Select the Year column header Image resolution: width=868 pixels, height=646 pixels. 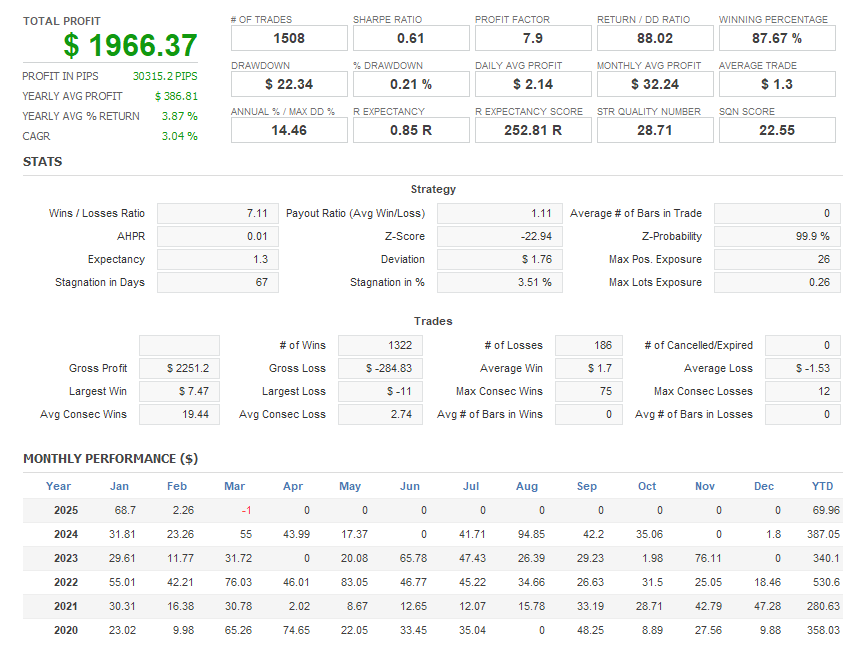click(x=58, y=486)
